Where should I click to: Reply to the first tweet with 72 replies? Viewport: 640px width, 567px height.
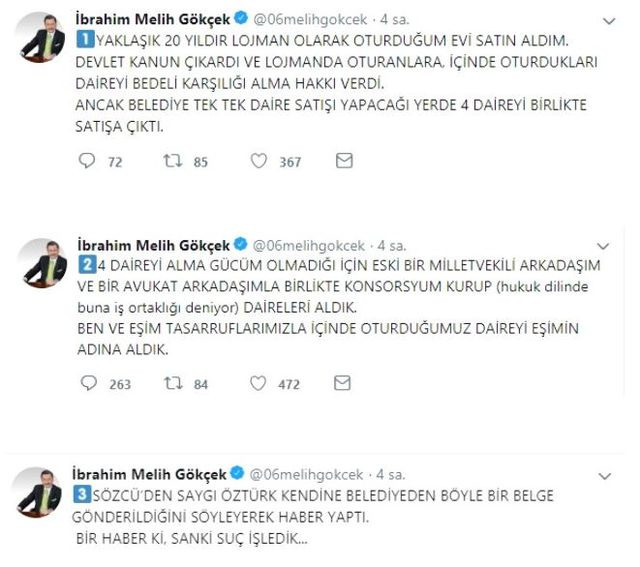tap(87, 161)
